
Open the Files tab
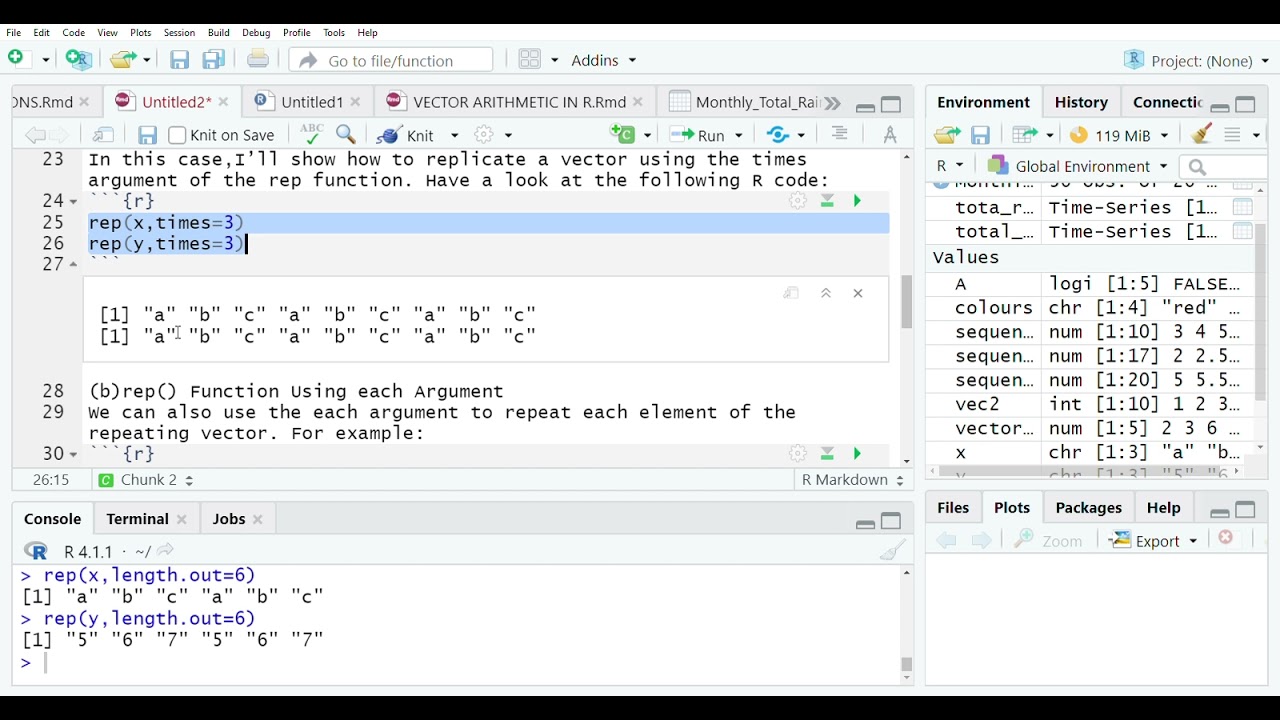pos(953,508)
